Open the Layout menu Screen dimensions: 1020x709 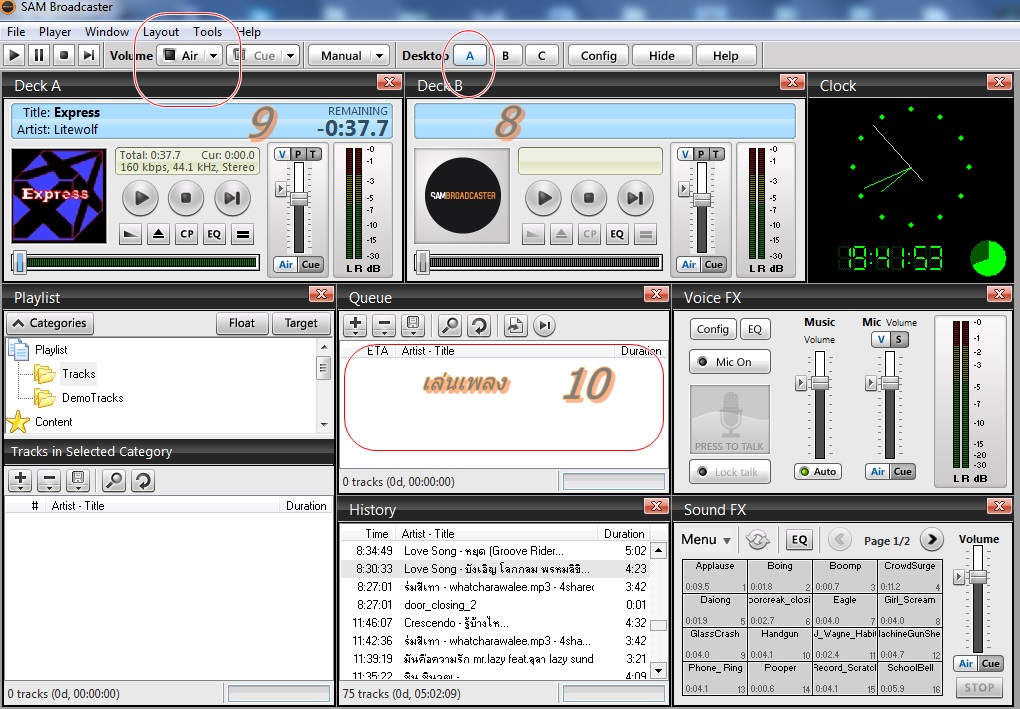pyautogui.click(x=161, y=32)
